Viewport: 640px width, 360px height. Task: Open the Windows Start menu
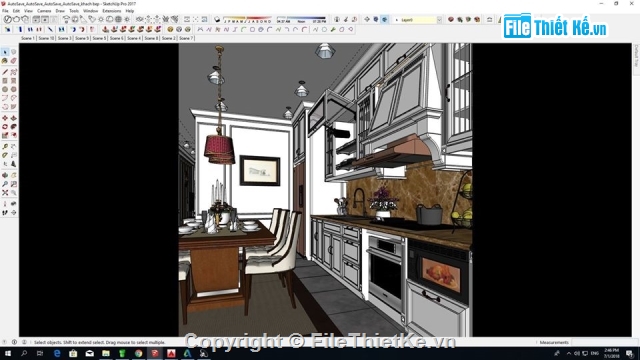pyautogui.click(x=7, y=353)
